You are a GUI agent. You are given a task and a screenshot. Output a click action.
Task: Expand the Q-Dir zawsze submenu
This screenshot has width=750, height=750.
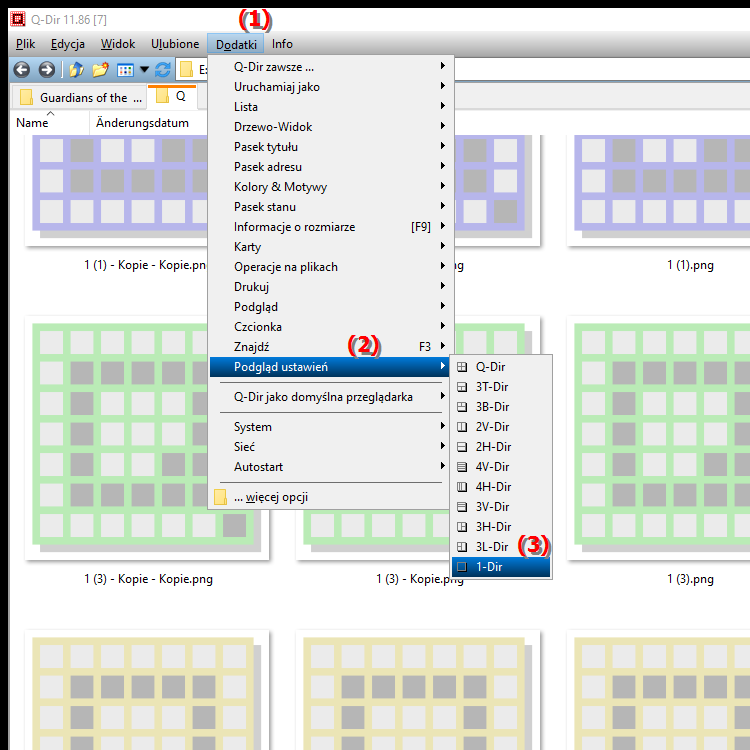pos(331,67)
